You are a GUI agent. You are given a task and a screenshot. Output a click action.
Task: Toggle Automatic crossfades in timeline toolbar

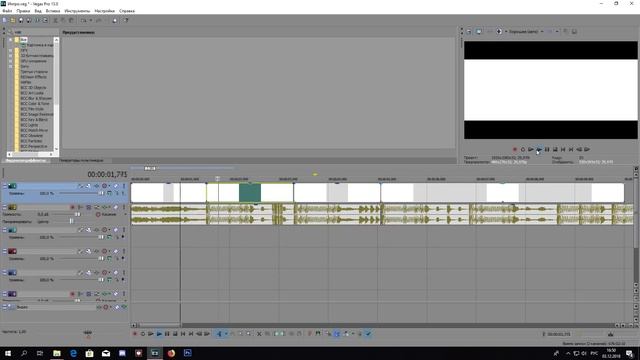pyautogui.click(x=337, y=334)
